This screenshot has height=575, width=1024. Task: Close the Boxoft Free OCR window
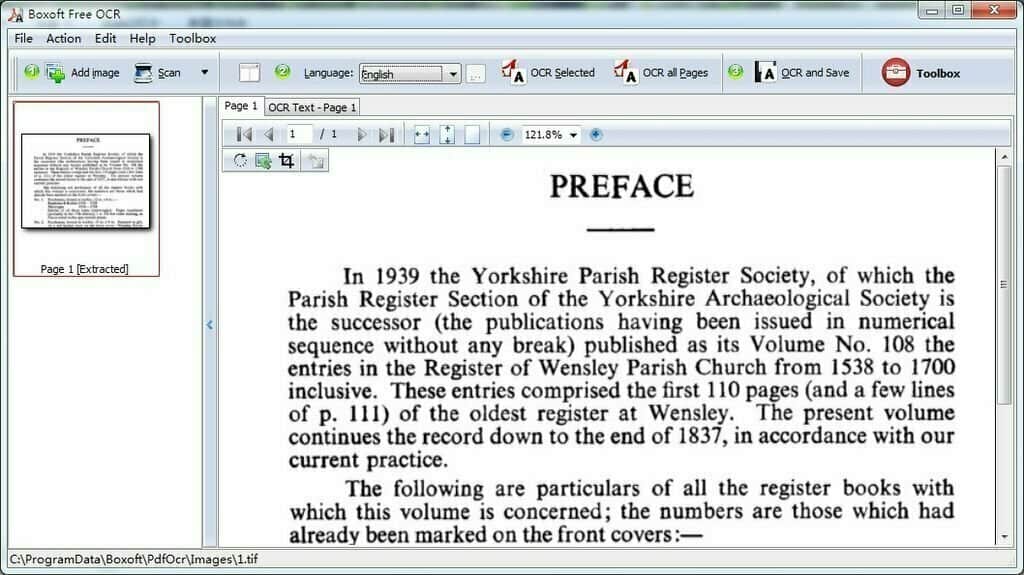[x=994, y=10]
